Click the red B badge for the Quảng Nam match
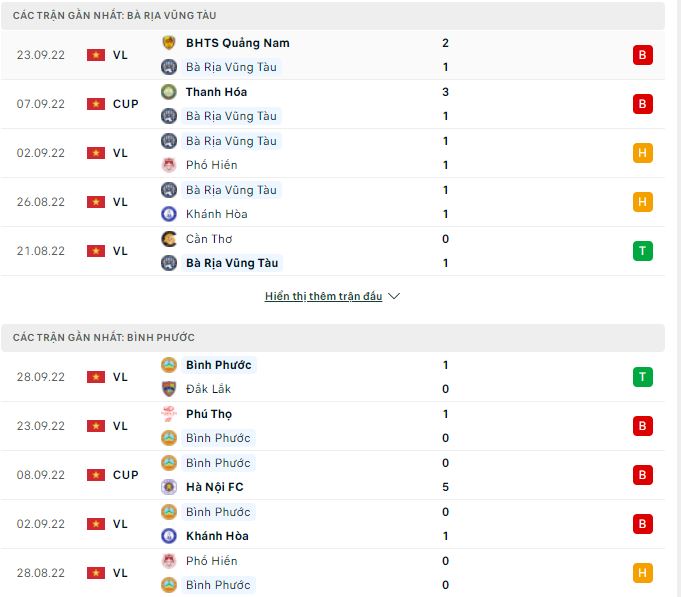 click(642, 55)
